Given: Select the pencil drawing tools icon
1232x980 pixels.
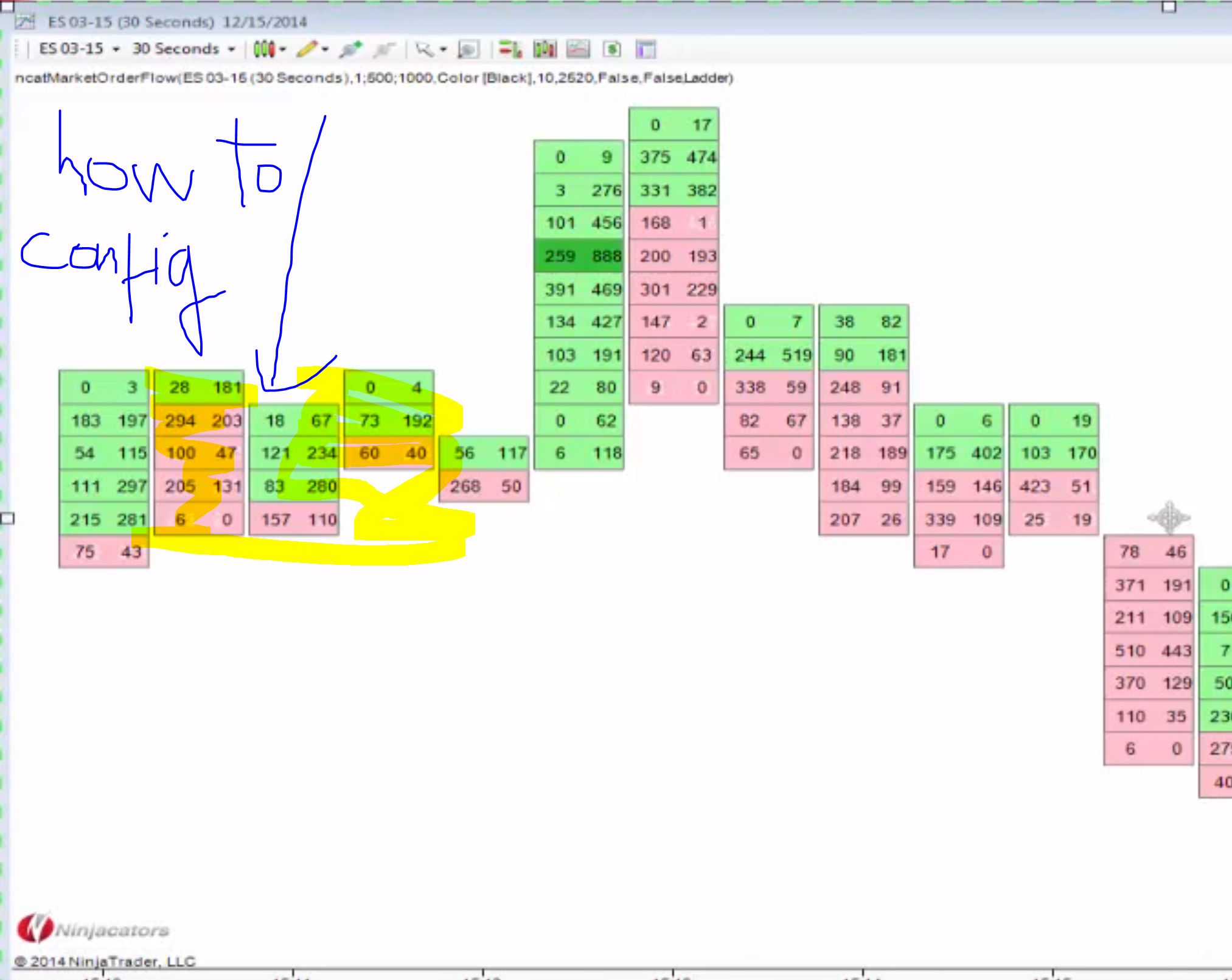Looking at the screenshot, I should (x=307, y=49).
